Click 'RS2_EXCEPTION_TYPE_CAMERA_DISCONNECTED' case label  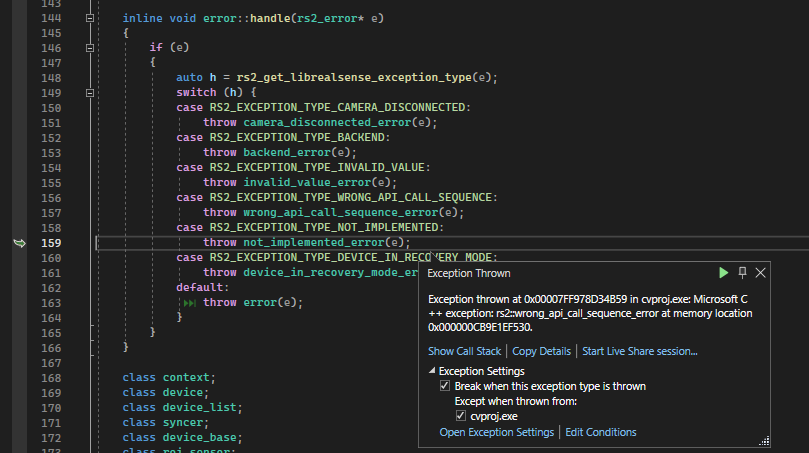[337, 107]
